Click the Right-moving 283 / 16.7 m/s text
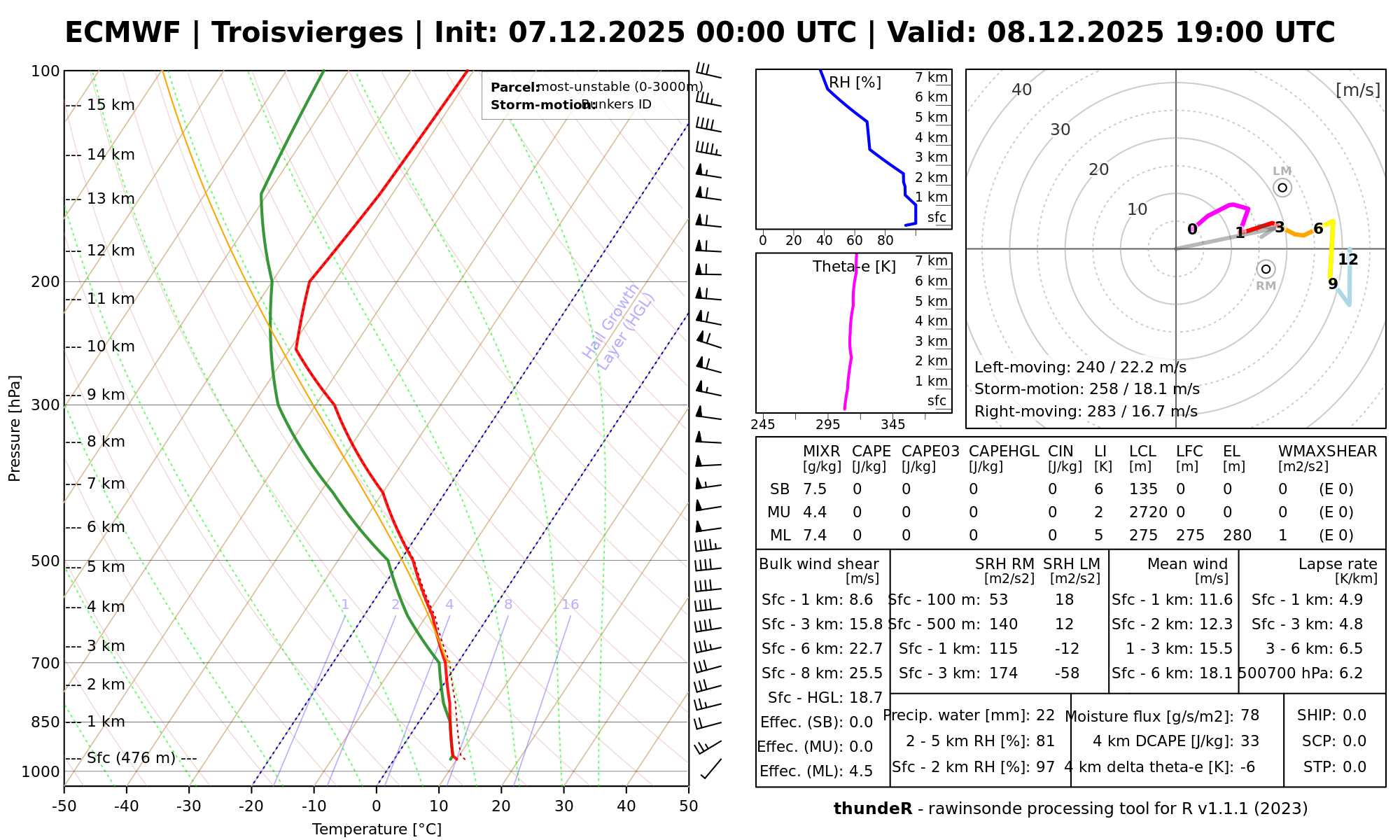Screen dimensions: 1400x840 (x=1086, y=412)
